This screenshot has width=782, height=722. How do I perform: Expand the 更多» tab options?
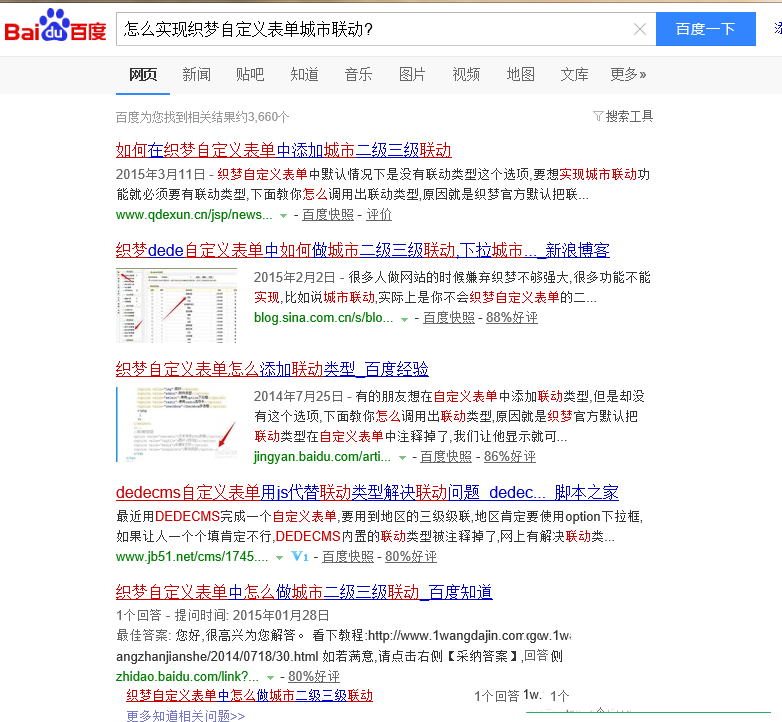628,75
